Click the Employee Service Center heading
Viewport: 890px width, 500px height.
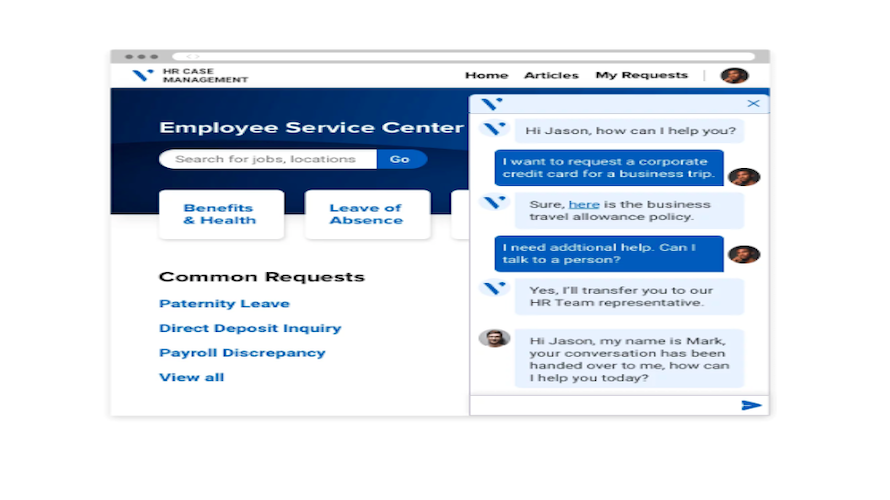[311, 127]
